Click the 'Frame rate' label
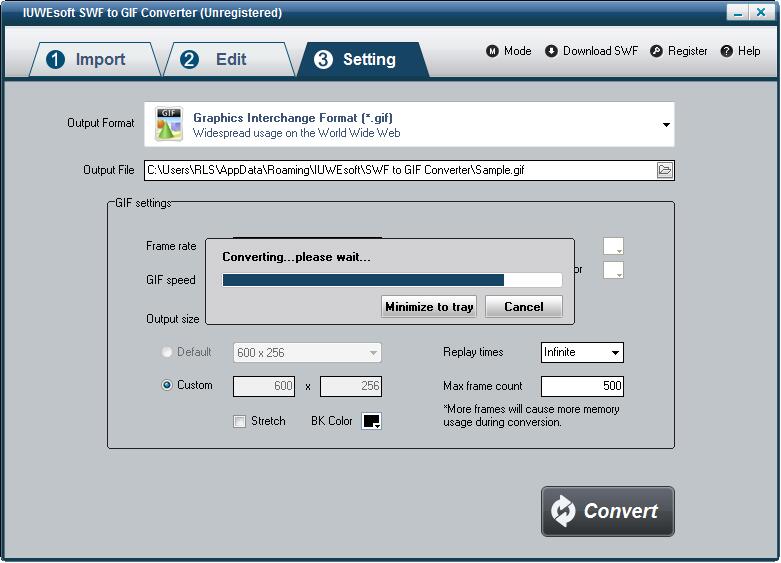781x563 pixels. pyautogui.click(x=171, y=246)
